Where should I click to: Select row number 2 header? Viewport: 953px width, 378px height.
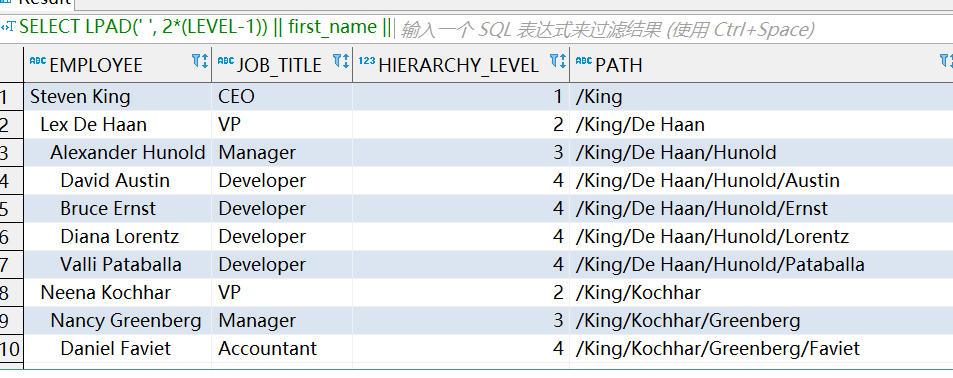point(12,125)
